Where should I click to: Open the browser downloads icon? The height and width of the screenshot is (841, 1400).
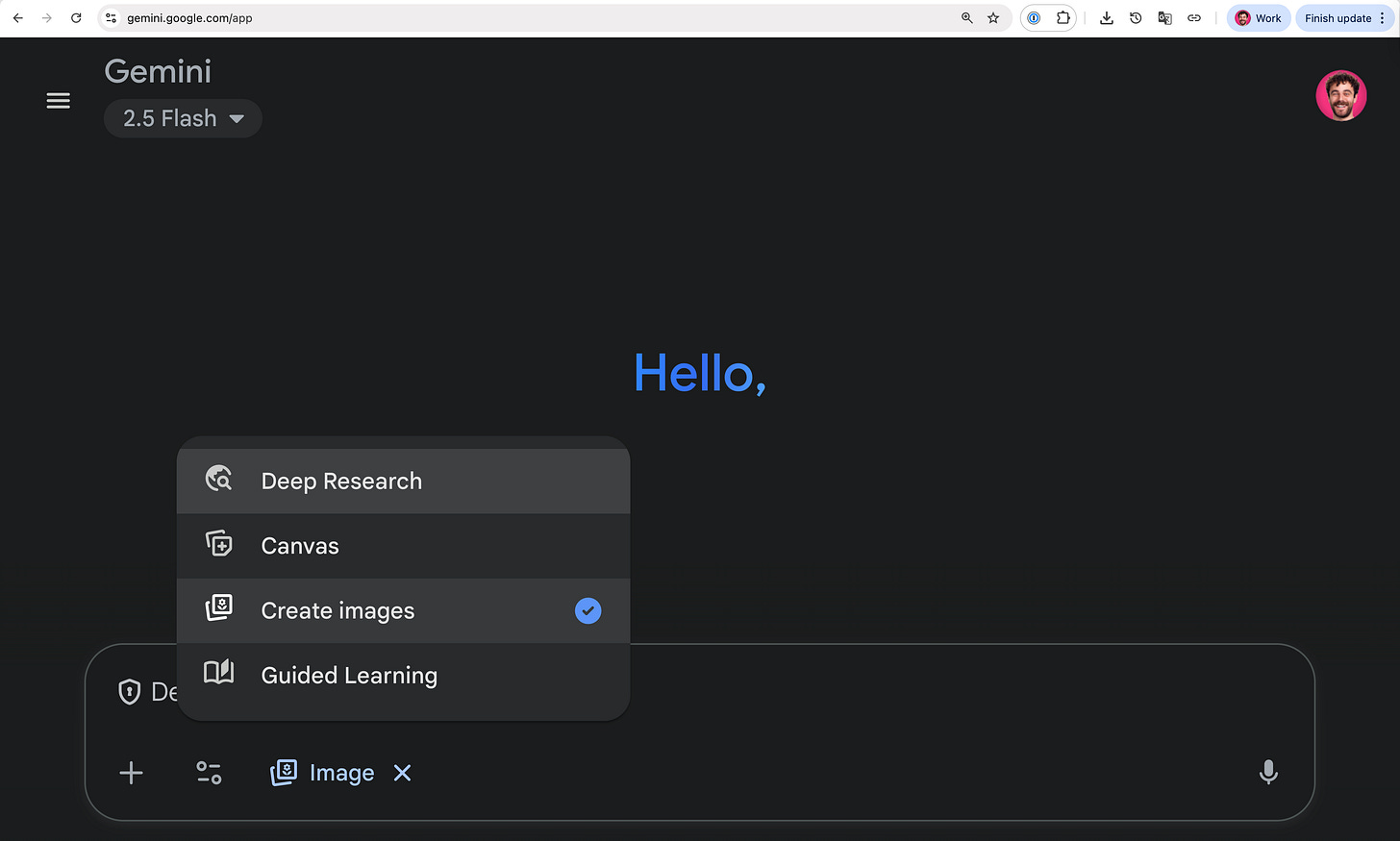[x=1107, y=17]
